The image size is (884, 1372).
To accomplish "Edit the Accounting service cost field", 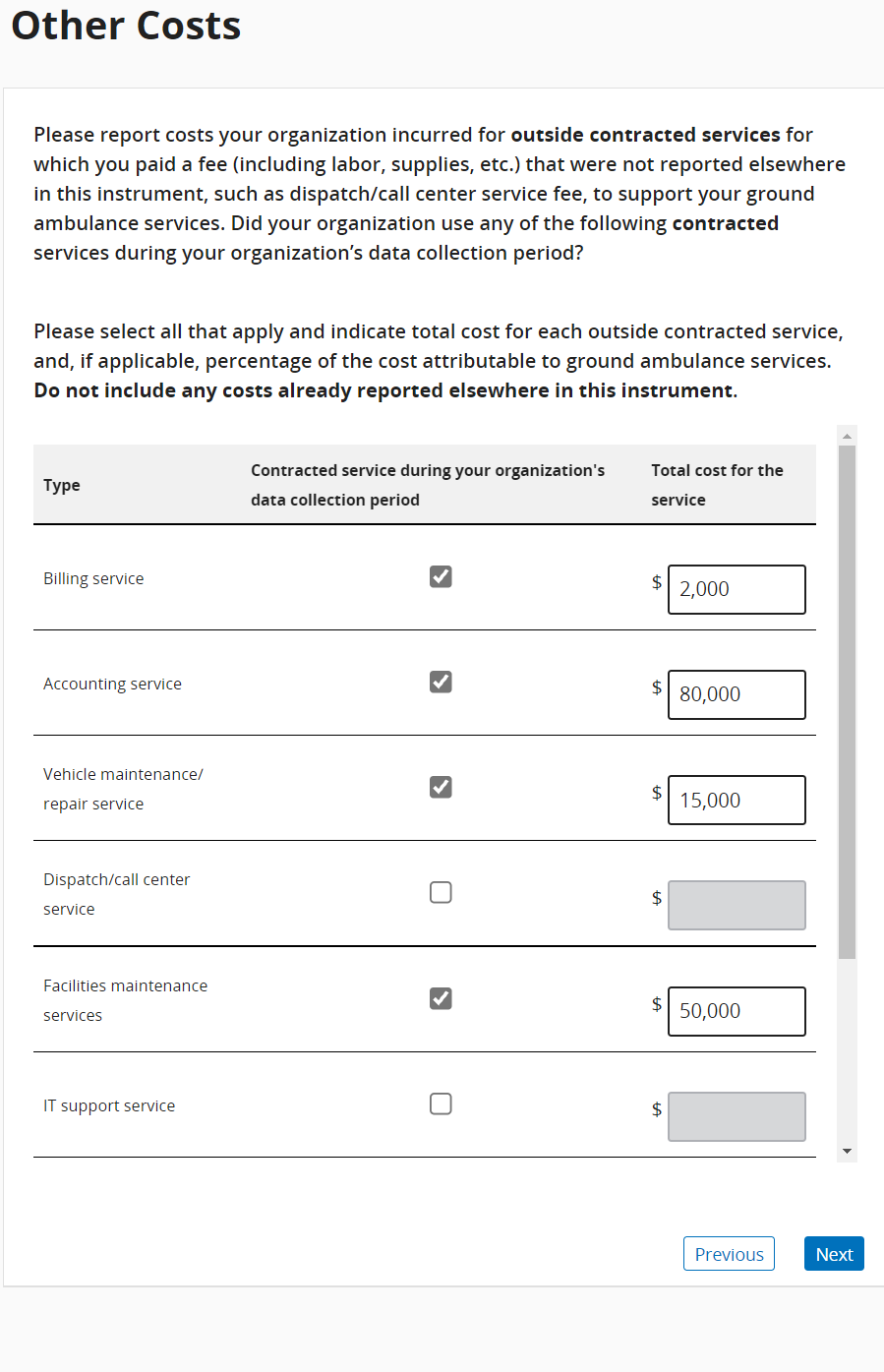I will [737, 694].
